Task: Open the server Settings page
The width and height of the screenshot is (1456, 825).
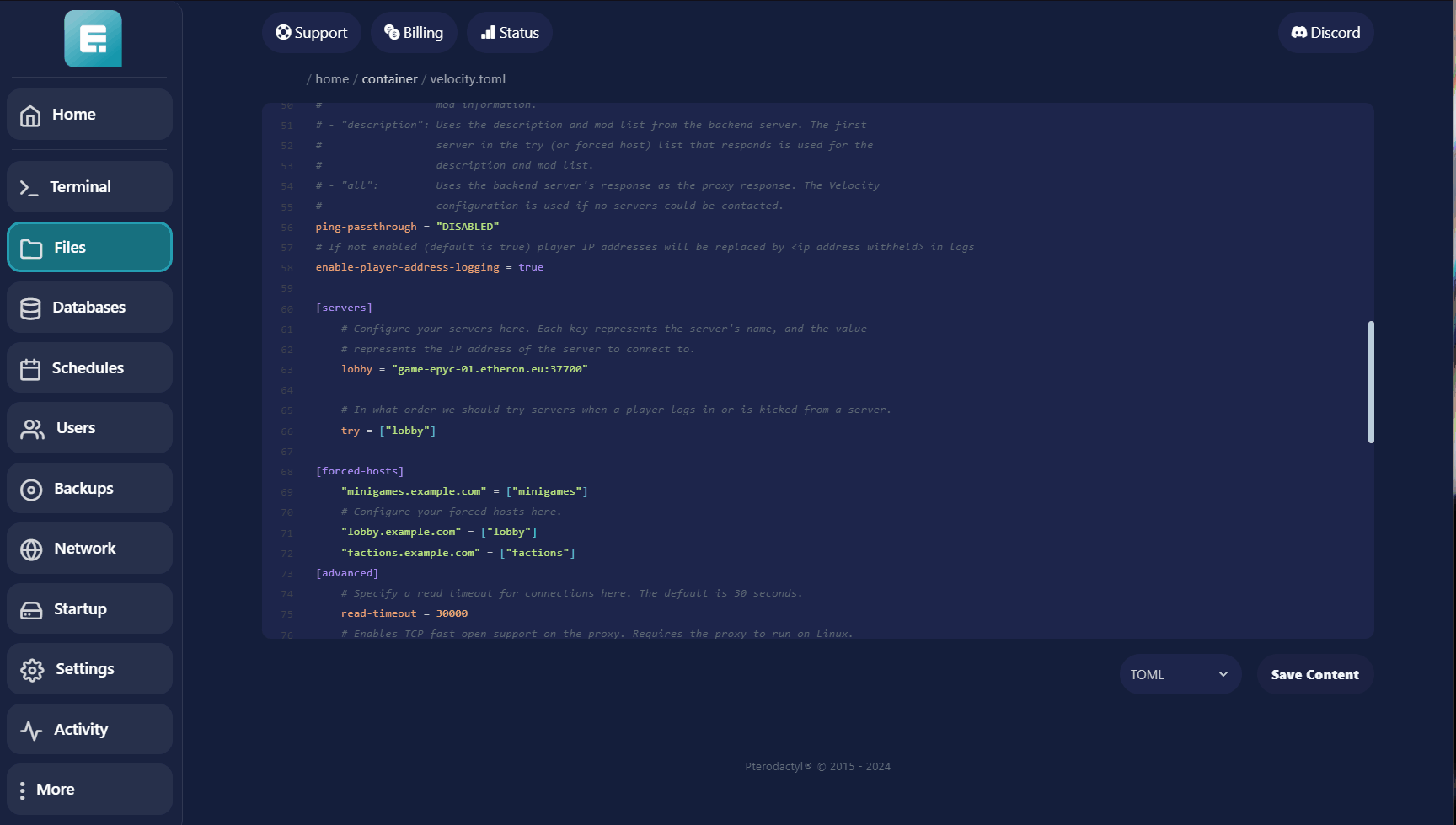Action: click(89, 669)
